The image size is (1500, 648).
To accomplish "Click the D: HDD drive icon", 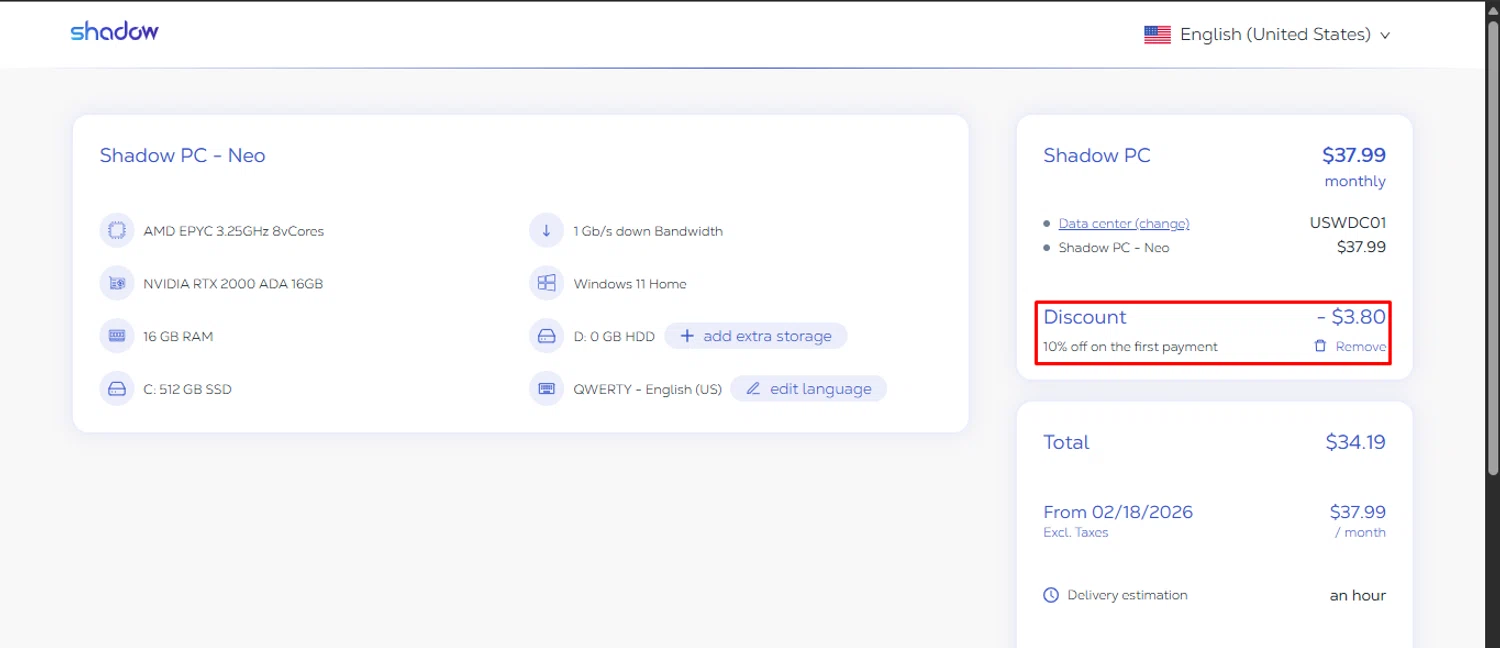I will 546,336.
